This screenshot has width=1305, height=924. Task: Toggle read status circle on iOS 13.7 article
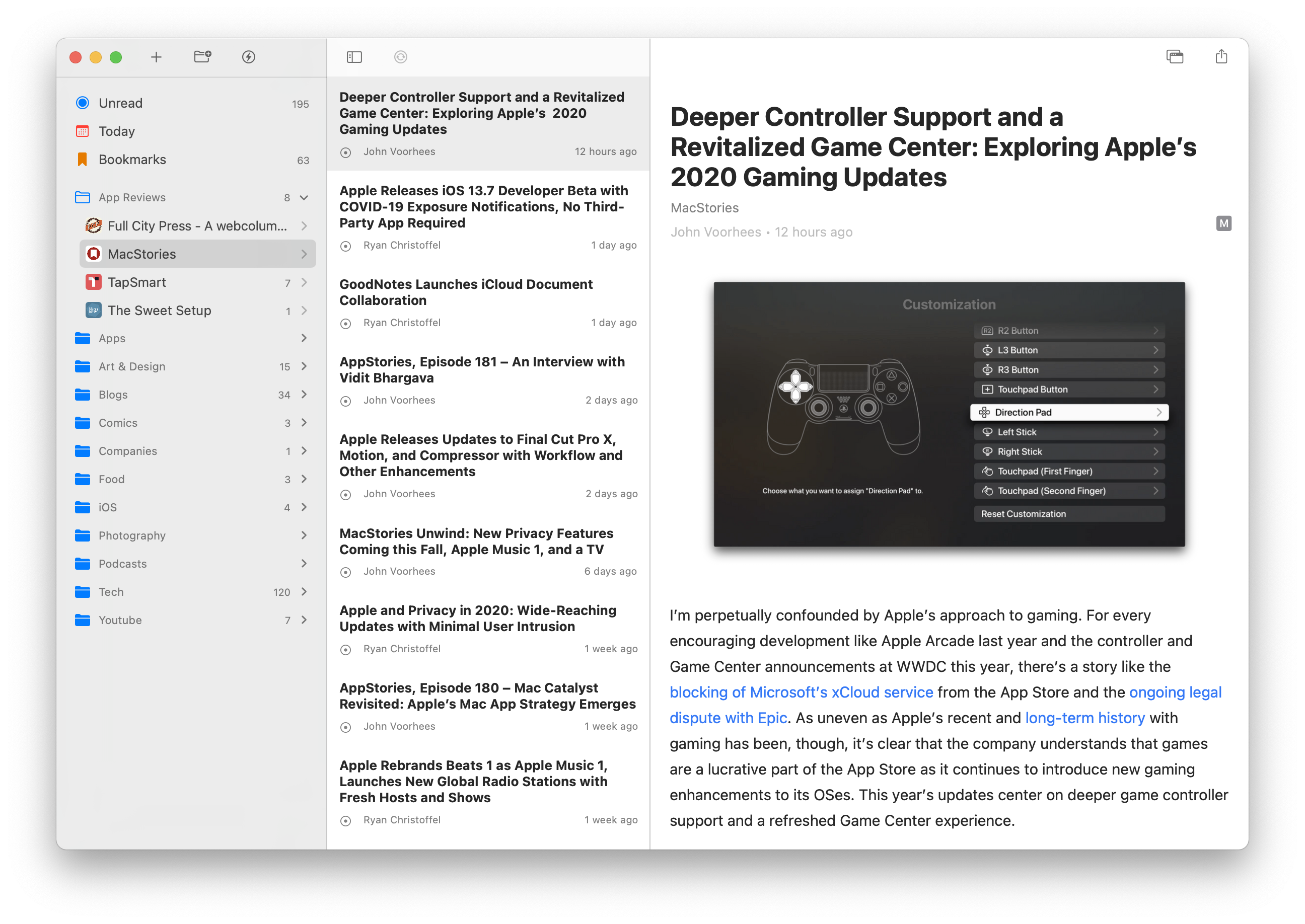point(345,247)
